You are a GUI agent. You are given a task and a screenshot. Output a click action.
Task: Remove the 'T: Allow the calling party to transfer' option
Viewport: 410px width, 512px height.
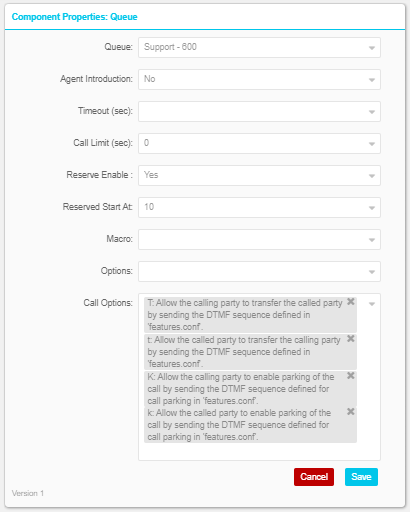pos(351,302)
